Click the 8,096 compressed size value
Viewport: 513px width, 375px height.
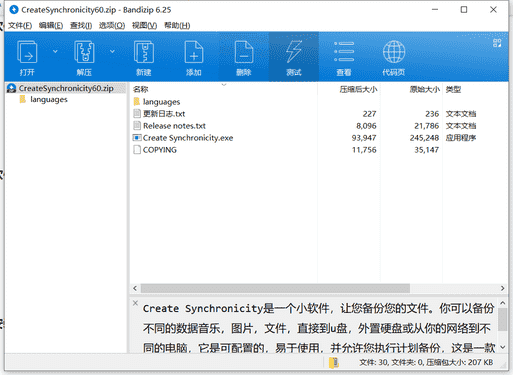(366, 126)
